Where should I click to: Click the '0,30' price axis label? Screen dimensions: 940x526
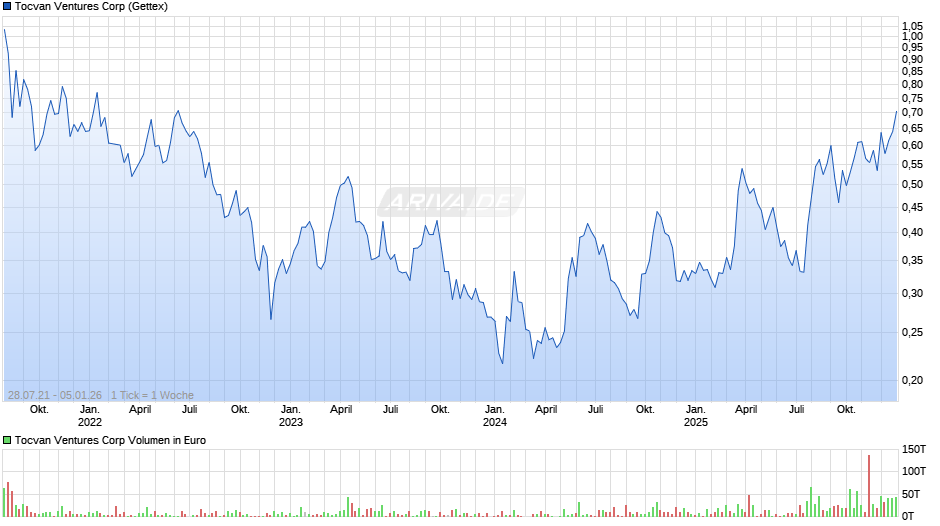point(912,294)
